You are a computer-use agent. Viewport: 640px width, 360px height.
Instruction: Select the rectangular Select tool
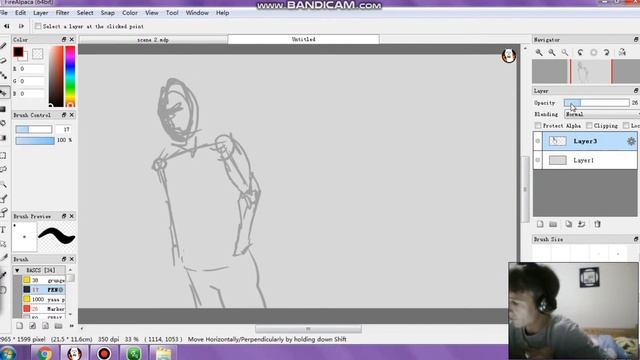3,156
